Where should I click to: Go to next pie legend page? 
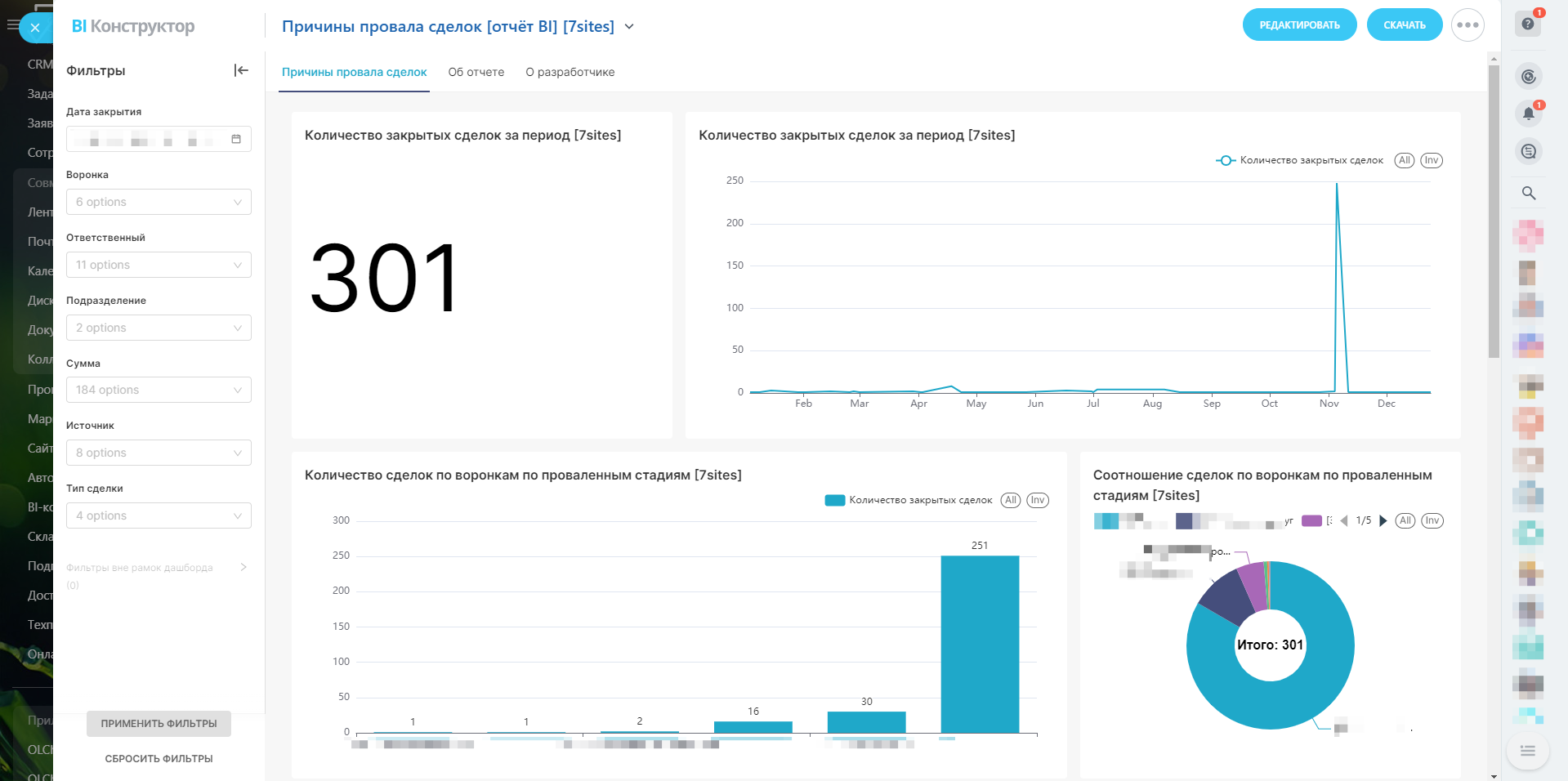pos(1383,520)
